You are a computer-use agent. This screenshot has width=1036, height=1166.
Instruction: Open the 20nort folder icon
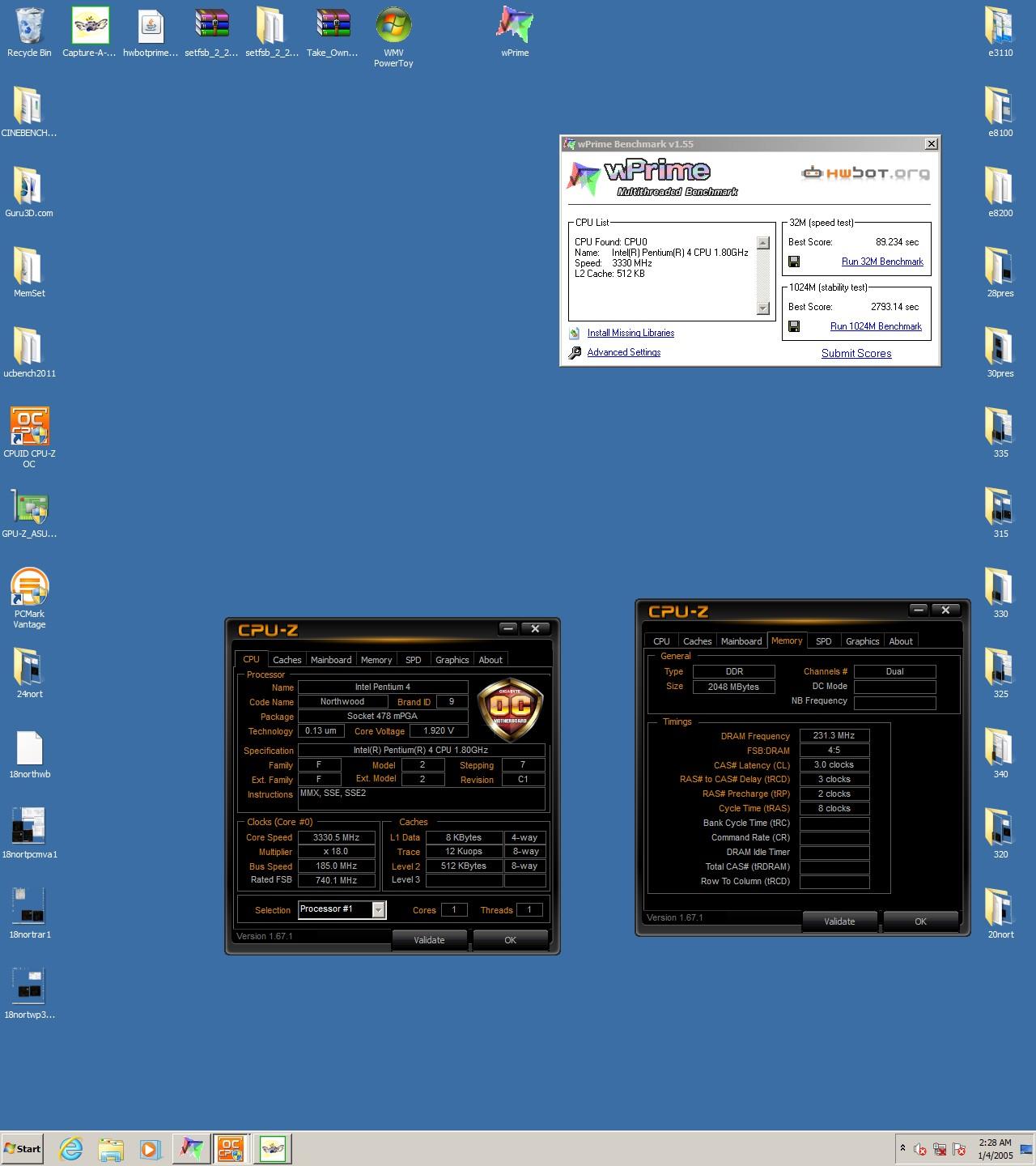[1000, 913]
